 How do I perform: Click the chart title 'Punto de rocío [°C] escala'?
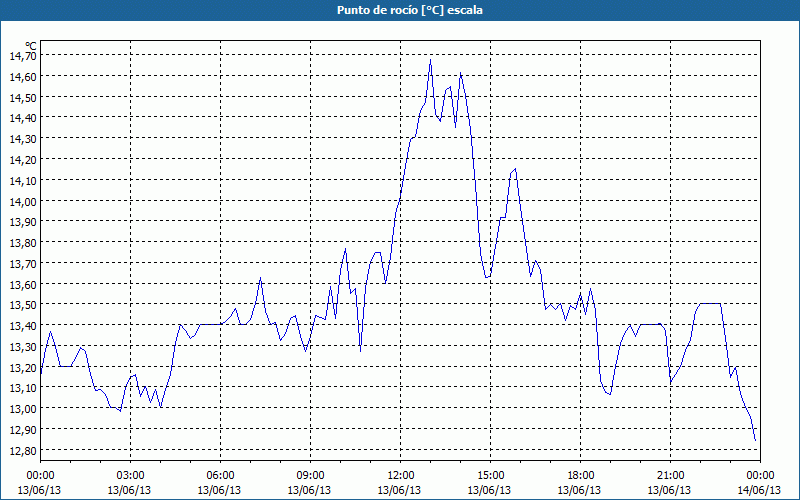410,10
